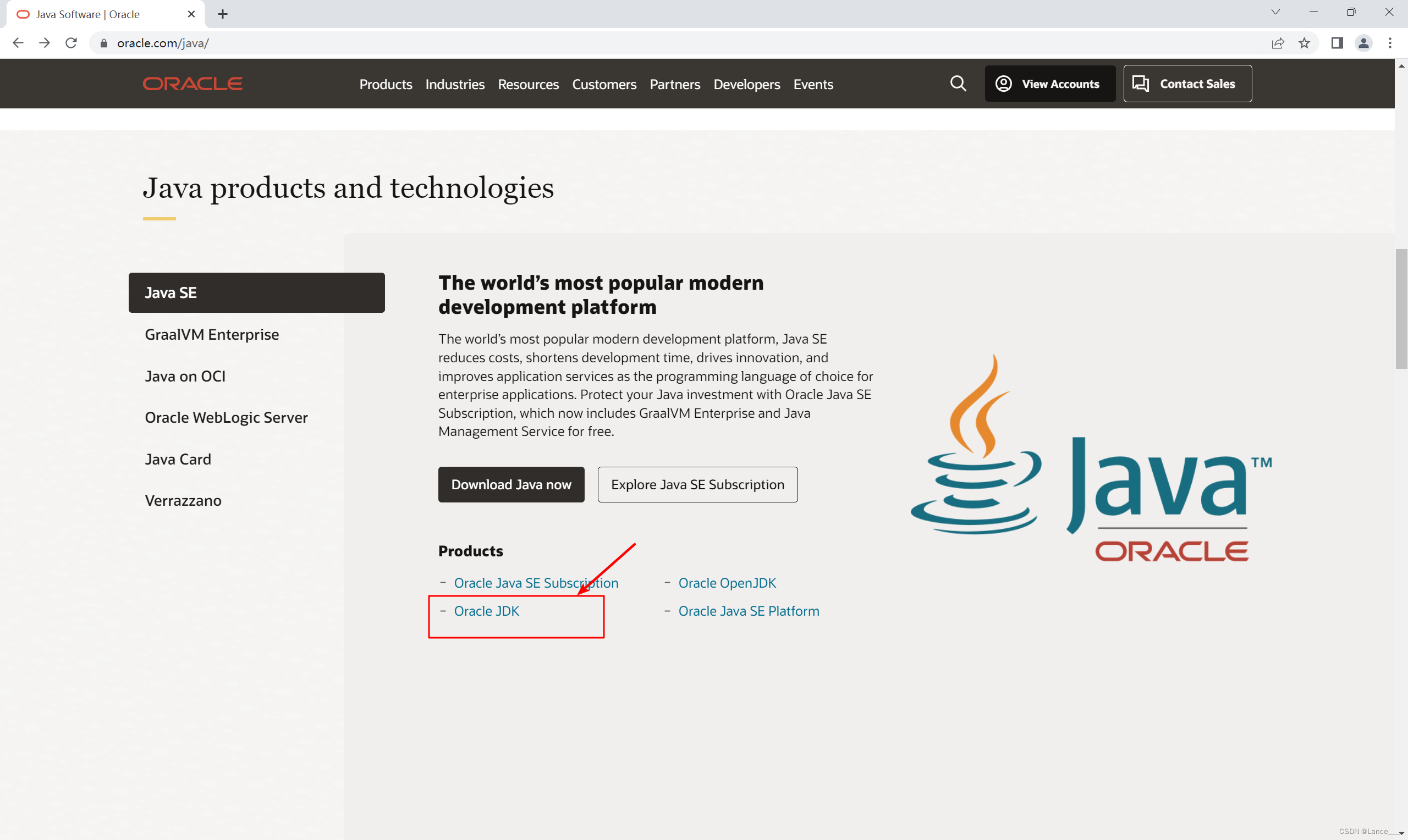The height and width of the screenshot is (840, 1408).
Task: Click the Oracle logo in header
Action: pos(193,84)
